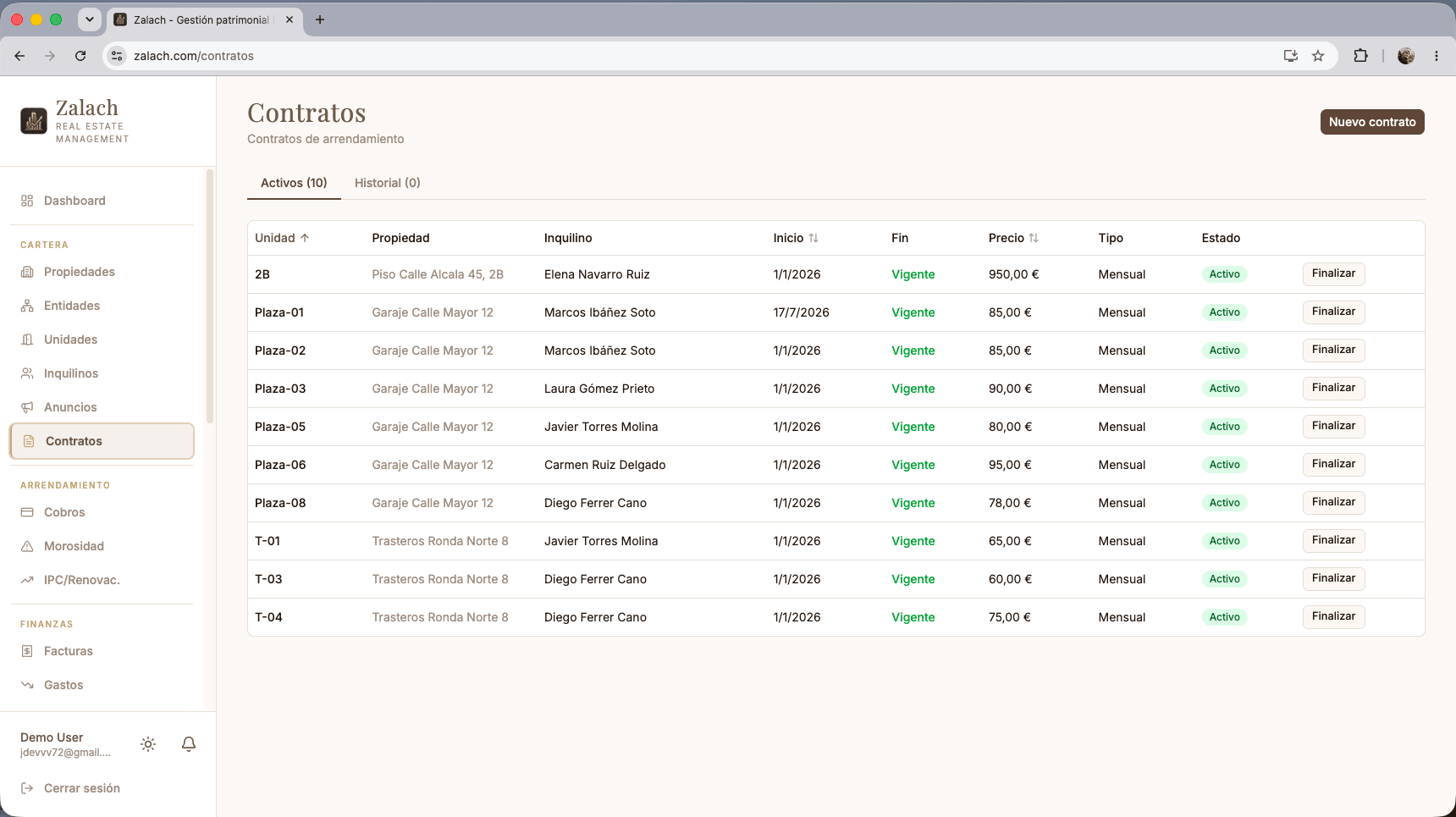
Task: Open the notifications bell
Action: pyautogui.click(x=189, y=744)
